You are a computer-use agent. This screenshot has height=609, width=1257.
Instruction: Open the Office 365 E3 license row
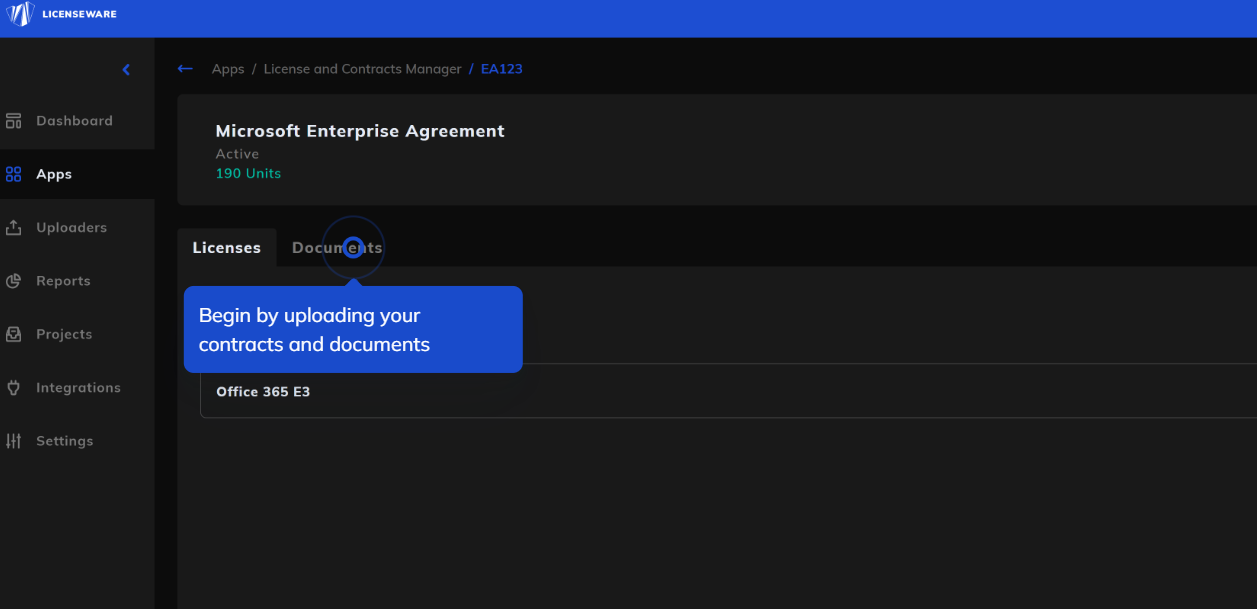728,391
